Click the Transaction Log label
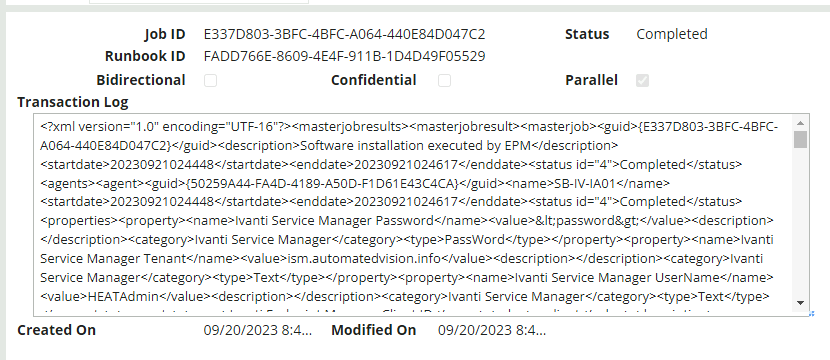The height and width of the screenshot is (360, 830). click(73, 102)
